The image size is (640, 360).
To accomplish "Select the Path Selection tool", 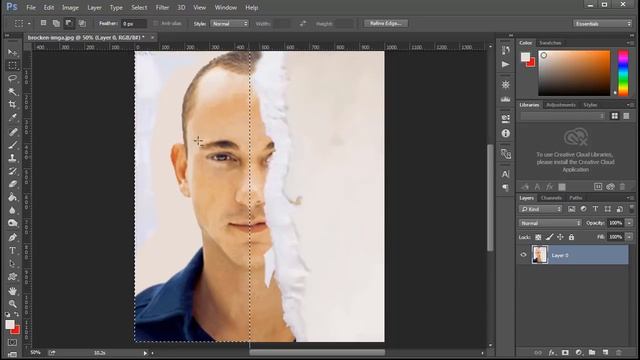I will click(13, 263).
